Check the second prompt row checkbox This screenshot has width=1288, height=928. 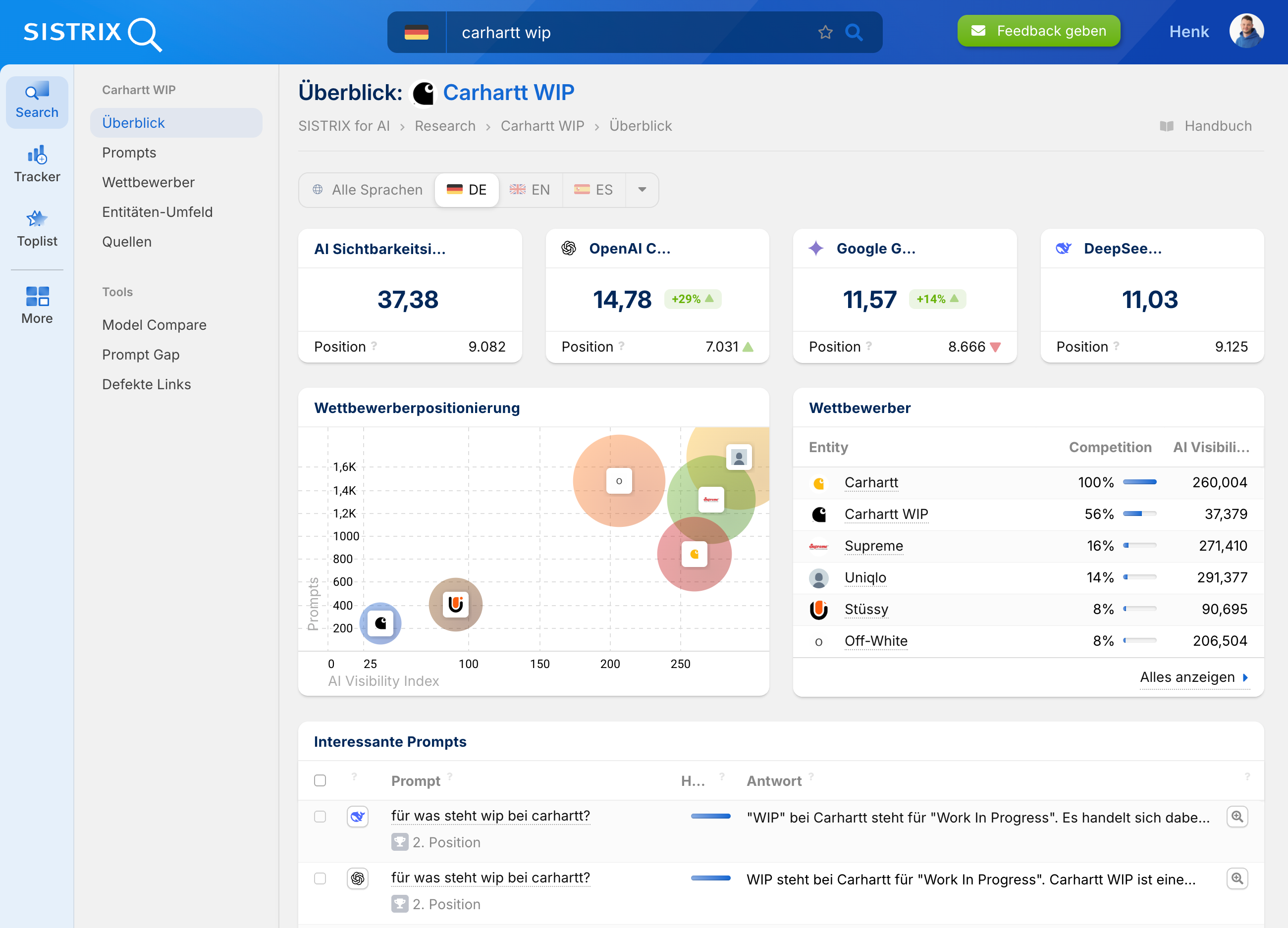pyautogui.click(x=321, y=878)
